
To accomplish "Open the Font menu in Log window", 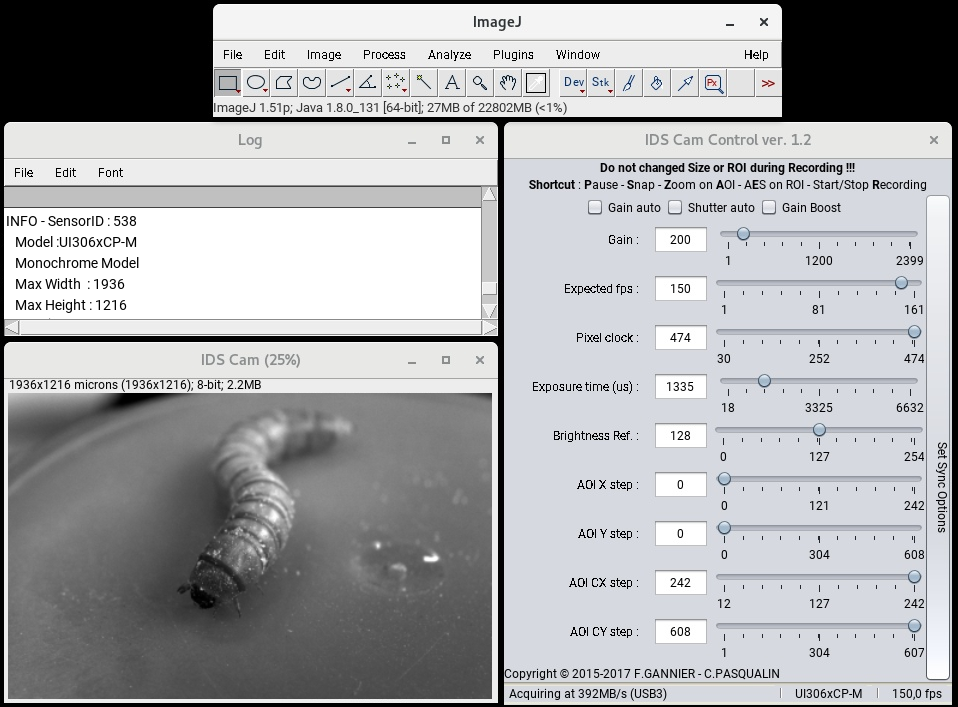I will (110, 172).
